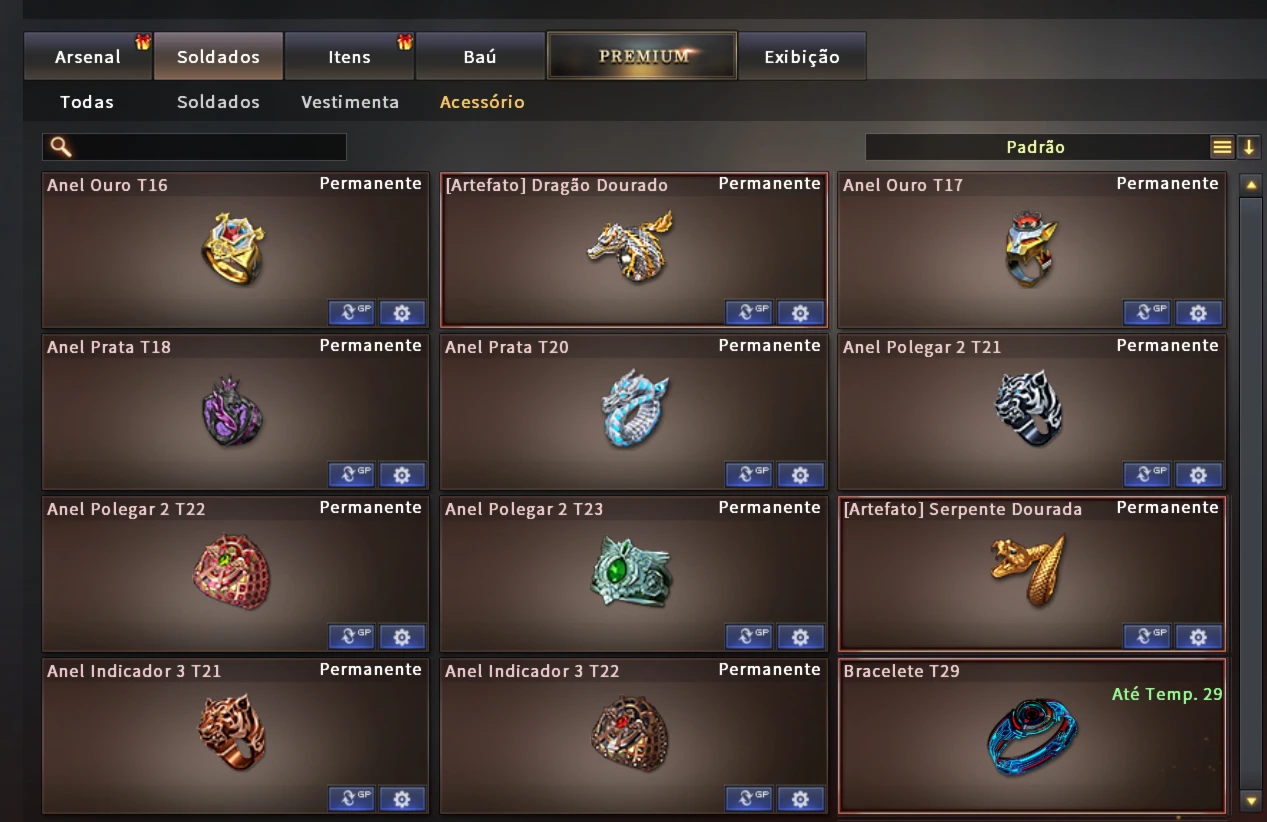Click GP exchange icon on Dragão Dourado artifact
This screenshot has height=822, width=1267.
(x=749, y=313)
